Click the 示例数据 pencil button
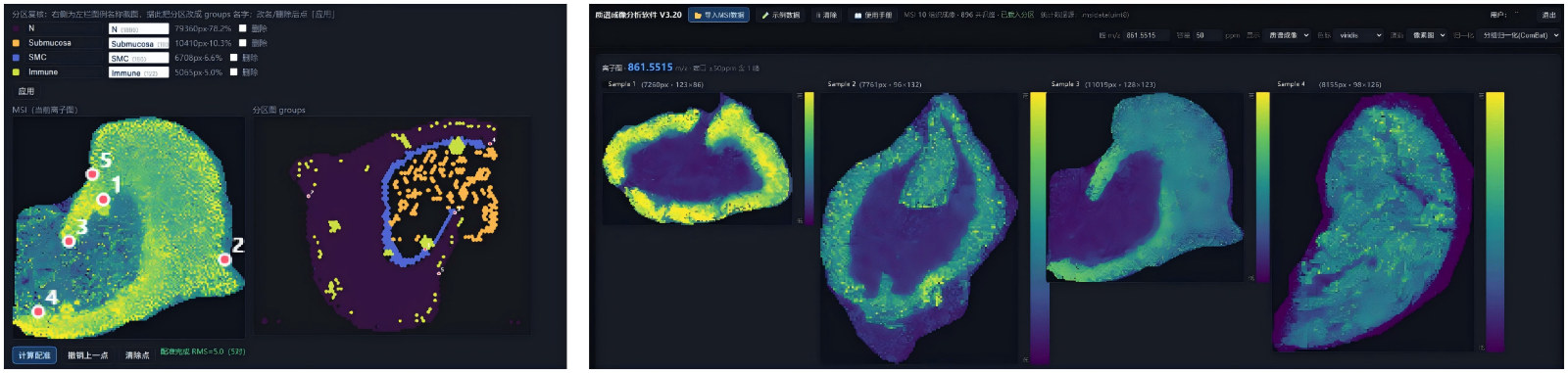The width and height of the screenshot is (1568, 373). tap(781, 15)
